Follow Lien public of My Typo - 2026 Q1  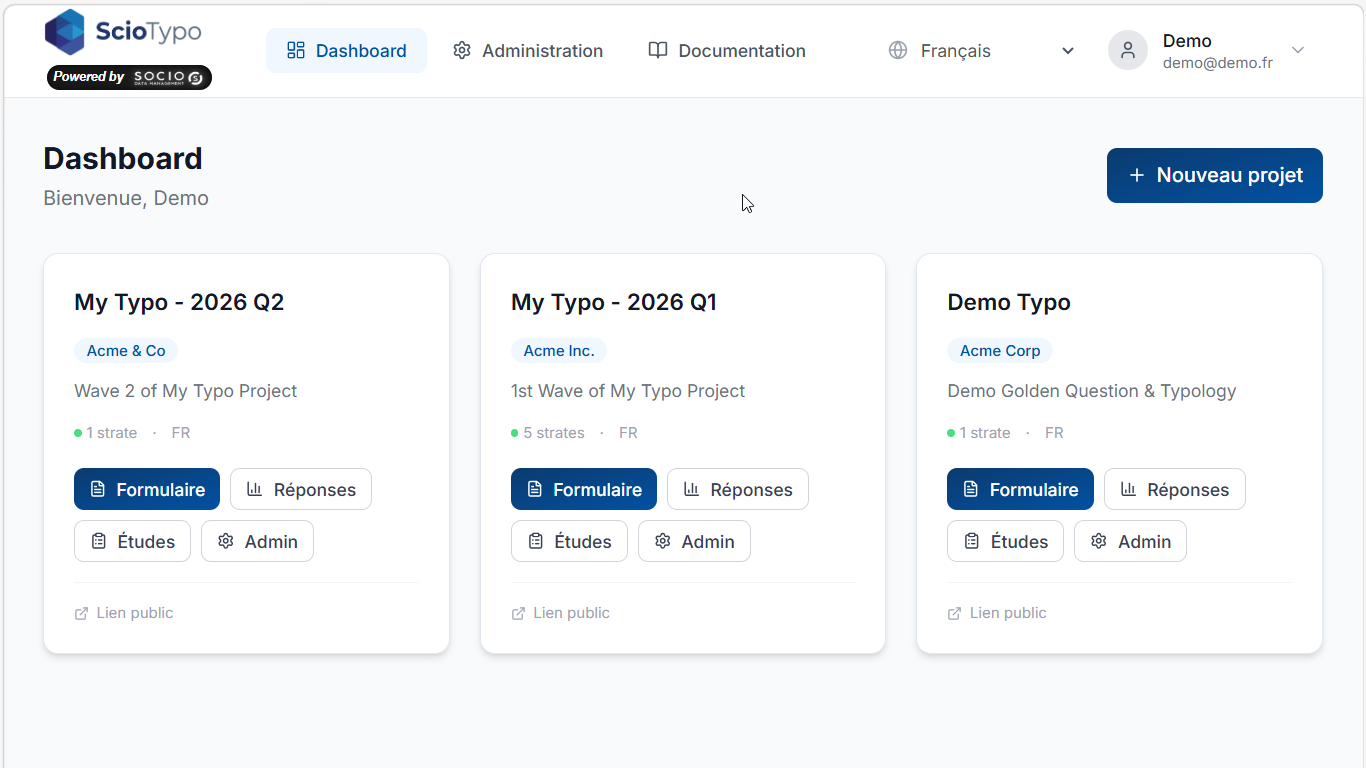561,613
